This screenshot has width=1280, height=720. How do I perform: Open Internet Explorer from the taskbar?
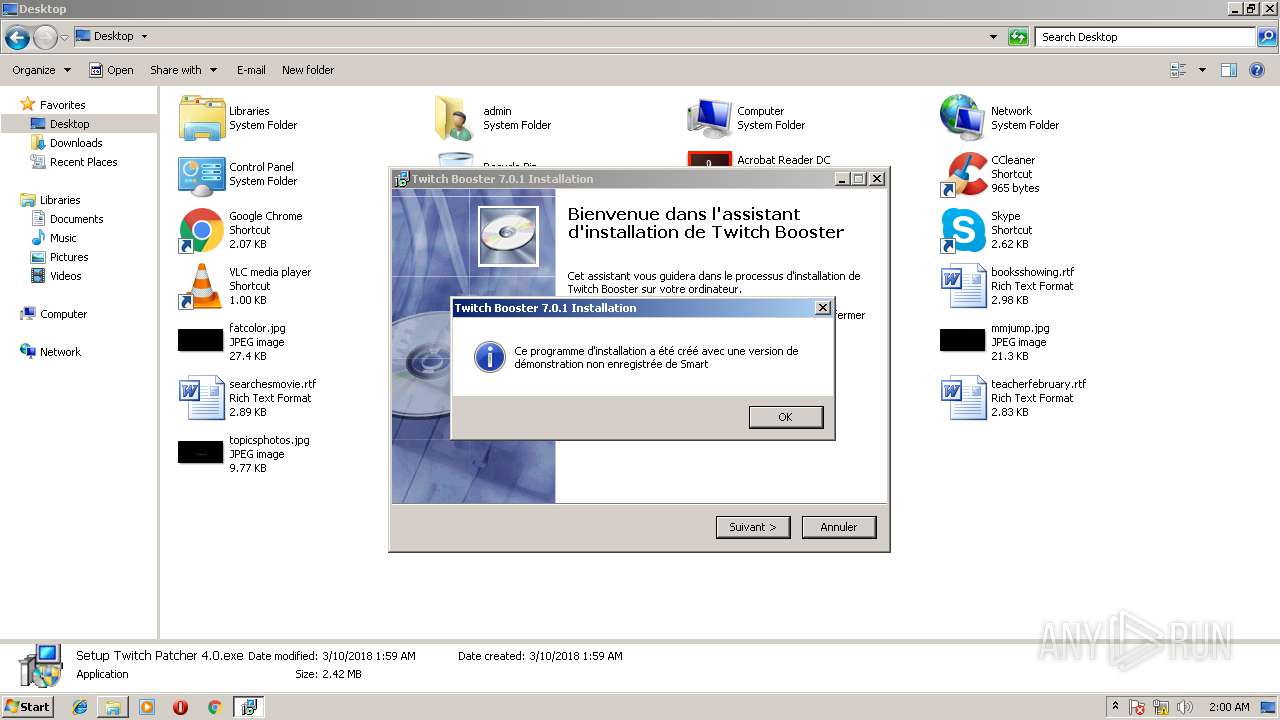pos(80,707)
